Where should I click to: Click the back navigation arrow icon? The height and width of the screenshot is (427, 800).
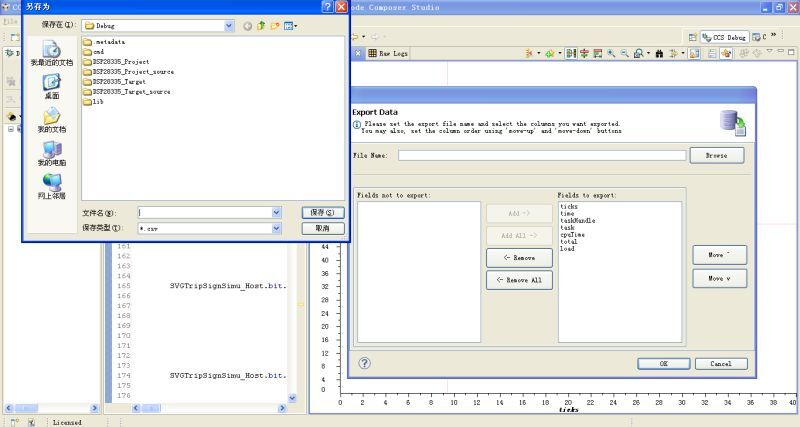[247, 25]
